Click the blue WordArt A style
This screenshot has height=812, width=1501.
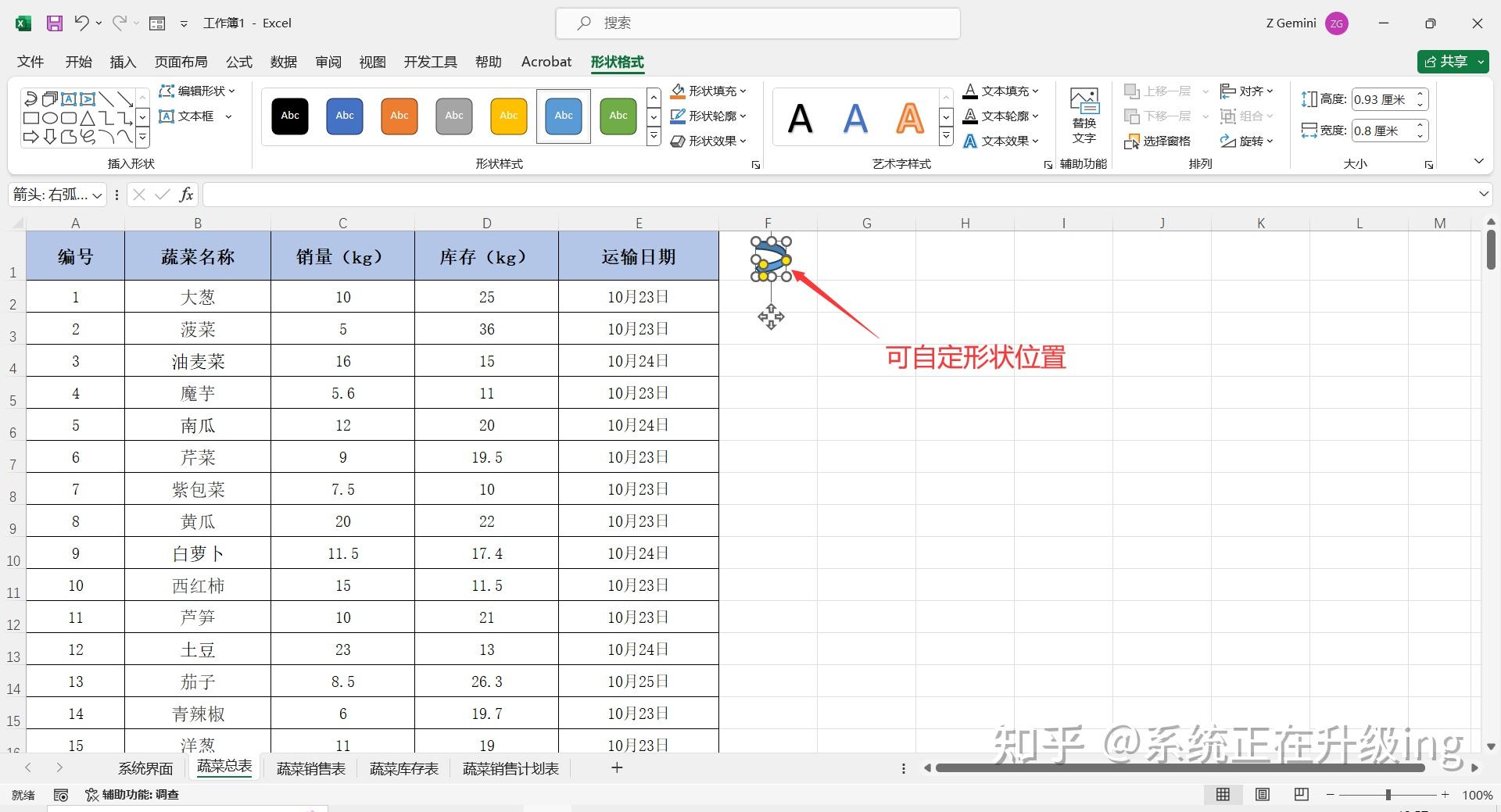[855, 119]
